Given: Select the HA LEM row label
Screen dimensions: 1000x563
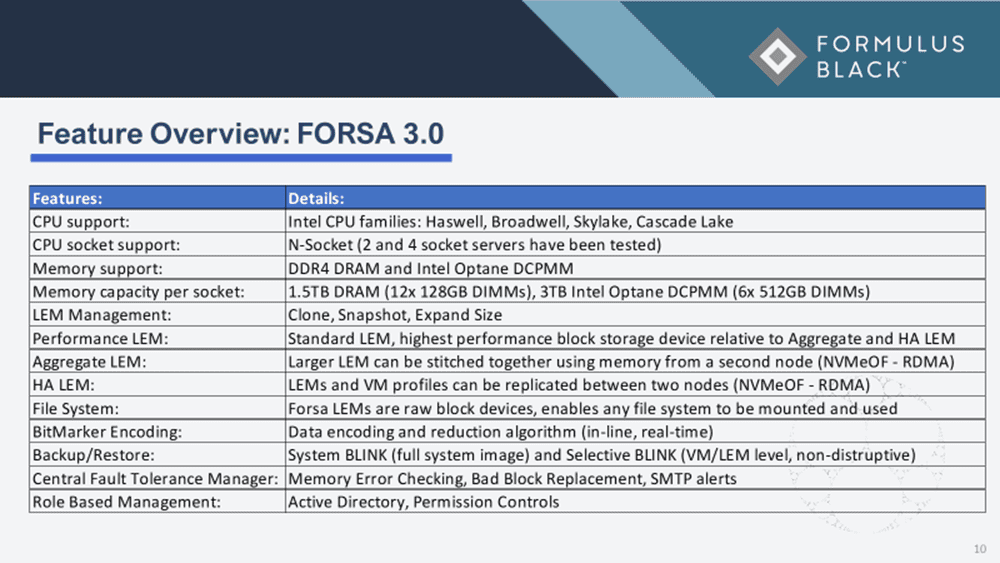Looking at the screenshot, I should [62, 385].
